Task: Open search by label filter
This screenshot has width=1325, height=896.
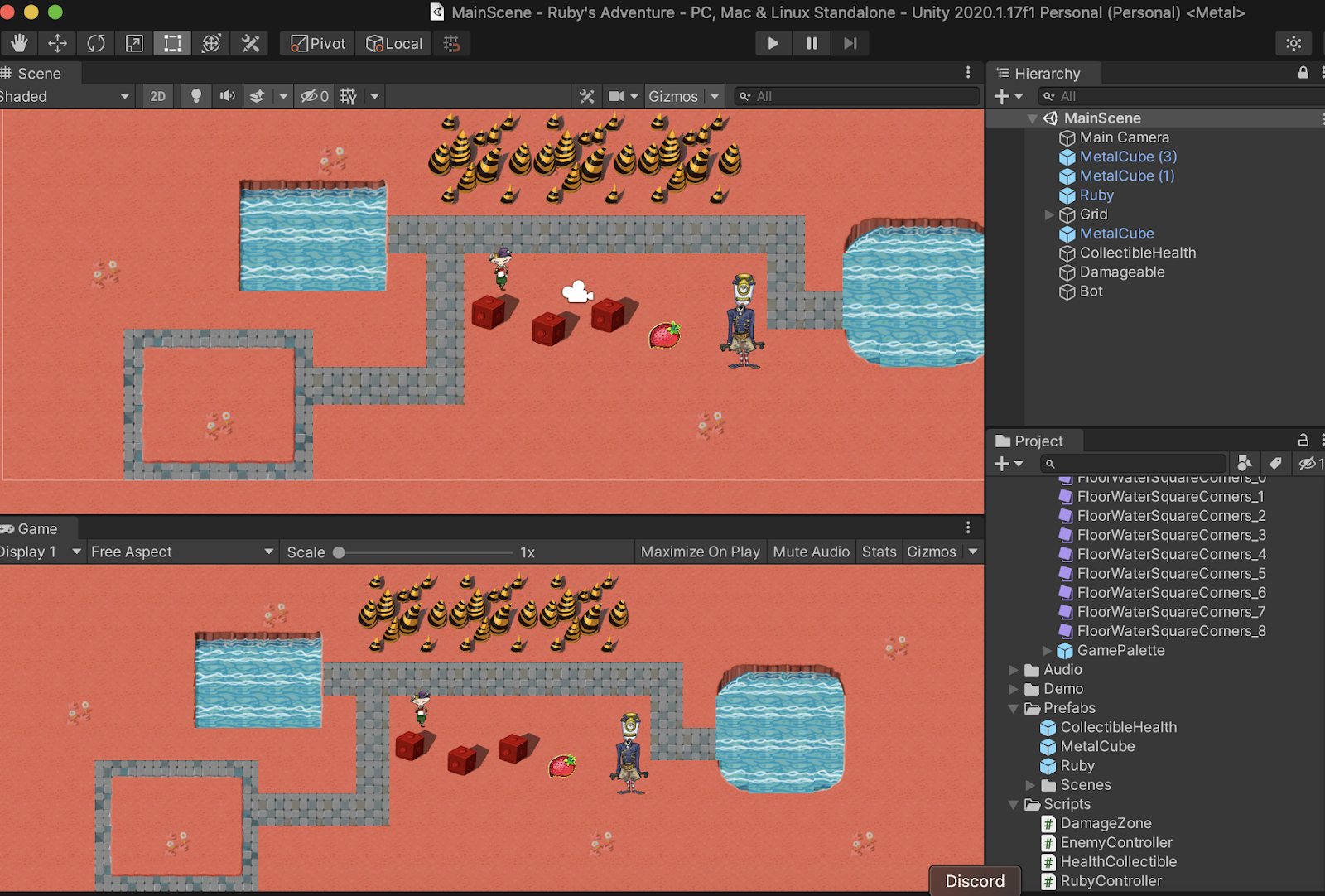Action: tap(1275, 463)
